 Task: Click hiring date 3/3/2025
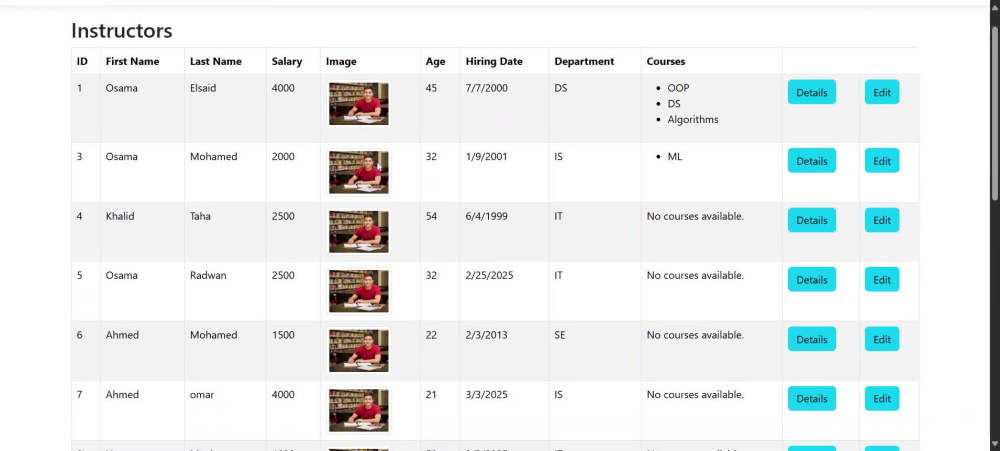coord(487,395)
